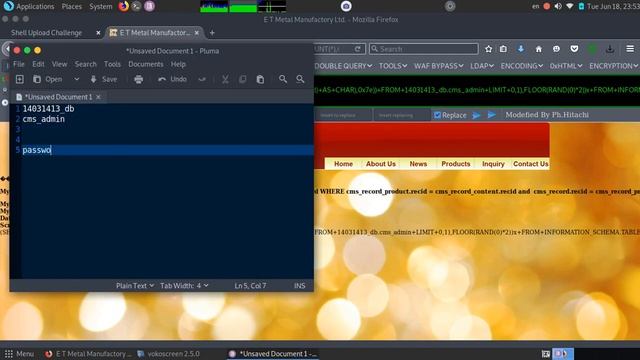Expand the Open recent files dropdown arrow
The image size is (640, 360).
coord(76,79)
